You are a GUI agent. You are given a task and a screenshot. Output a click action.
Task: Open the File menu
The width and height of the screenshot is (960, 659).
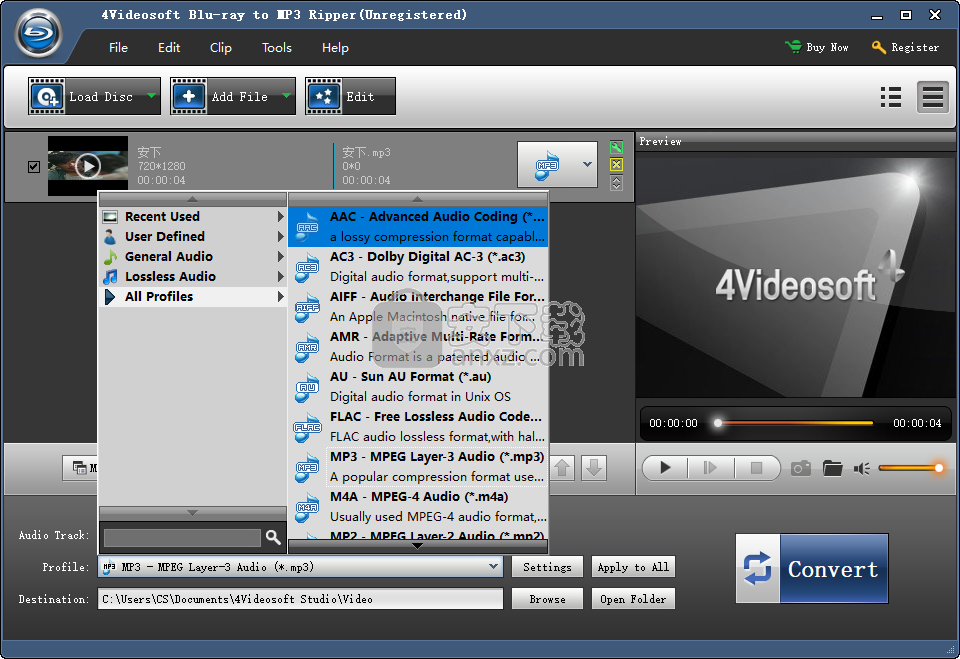coord(118,48)
